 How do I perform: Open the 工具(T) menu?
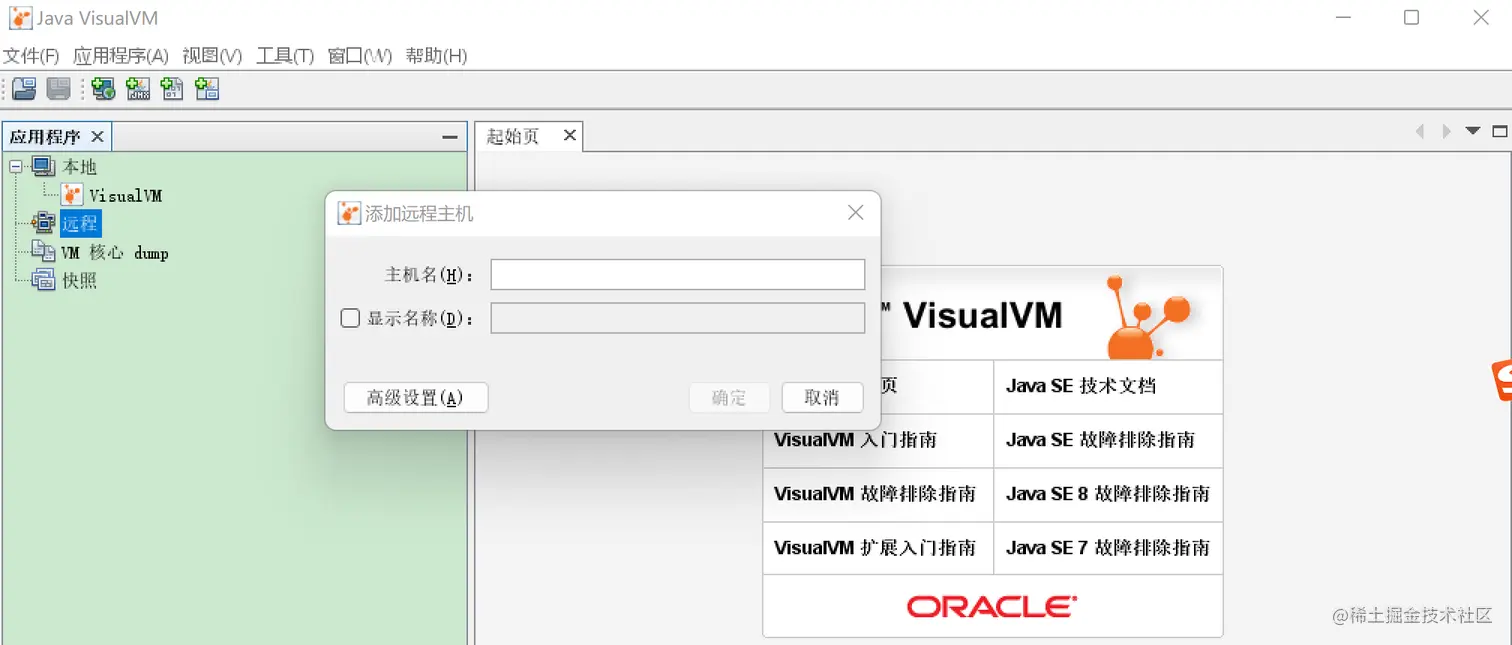click(285, 56)
